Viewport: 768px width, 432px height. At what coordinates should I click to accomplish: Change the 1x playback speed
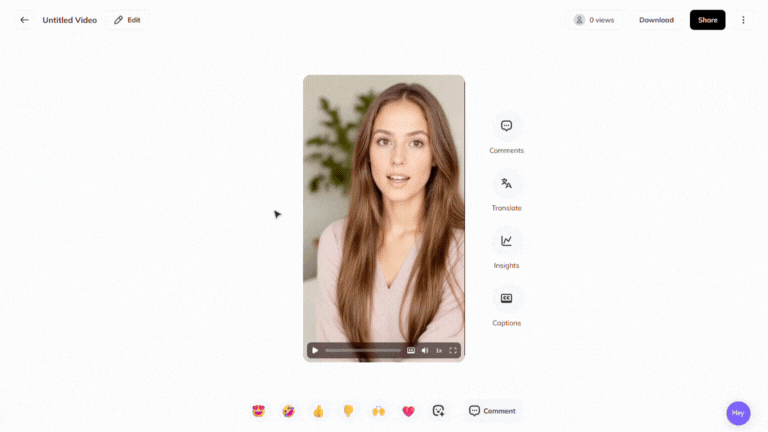pyautogui.click(x=439, y=350)
